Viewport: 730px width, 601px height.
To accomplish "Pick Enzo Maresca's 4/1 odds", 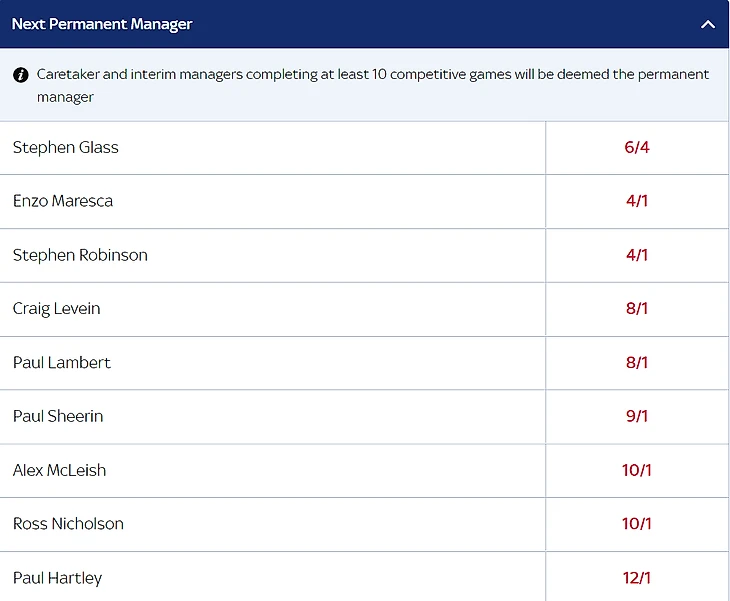I will click(x=637, y=201).
